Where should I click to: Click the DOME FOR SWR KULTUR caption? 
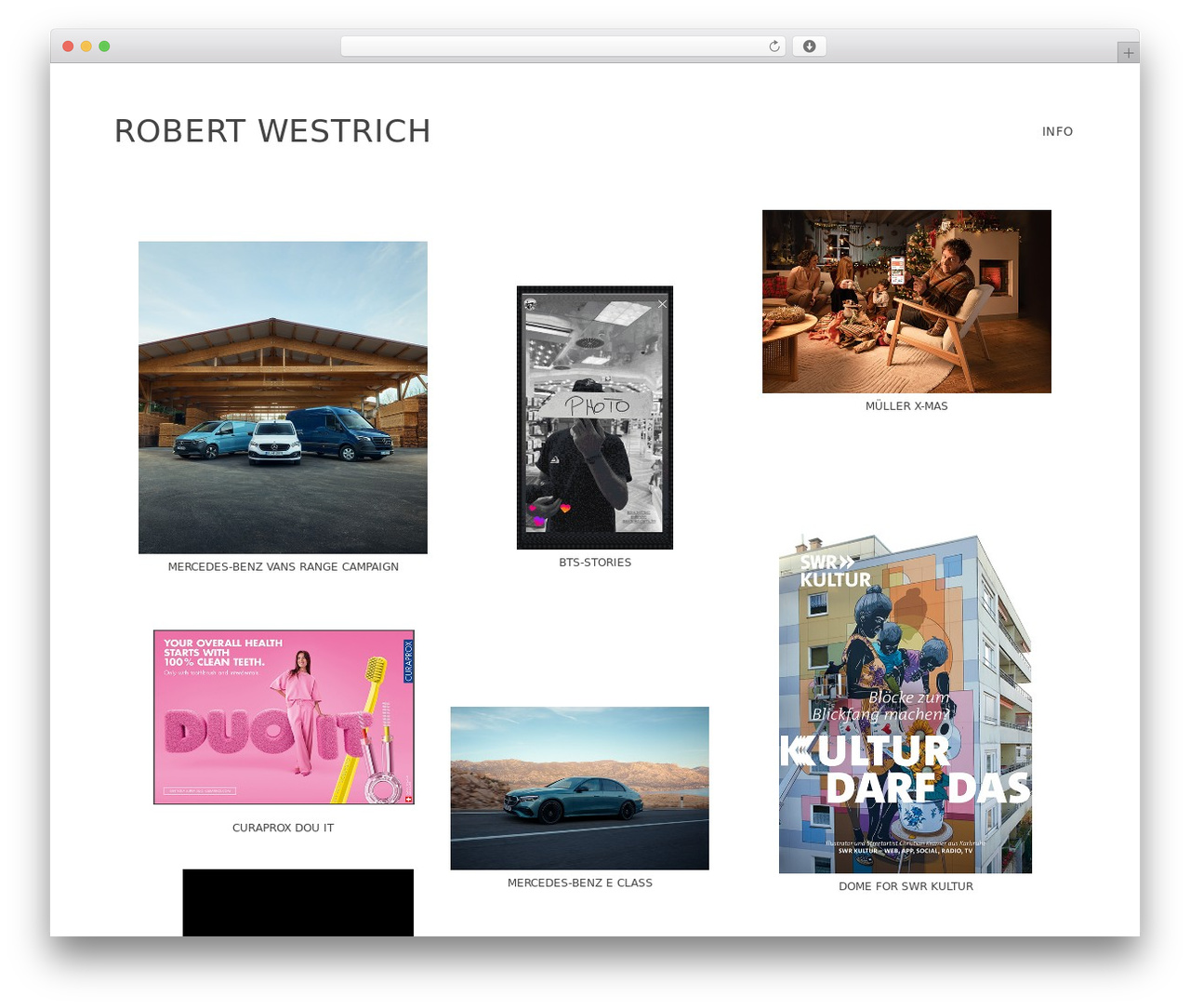pos(906,886)
